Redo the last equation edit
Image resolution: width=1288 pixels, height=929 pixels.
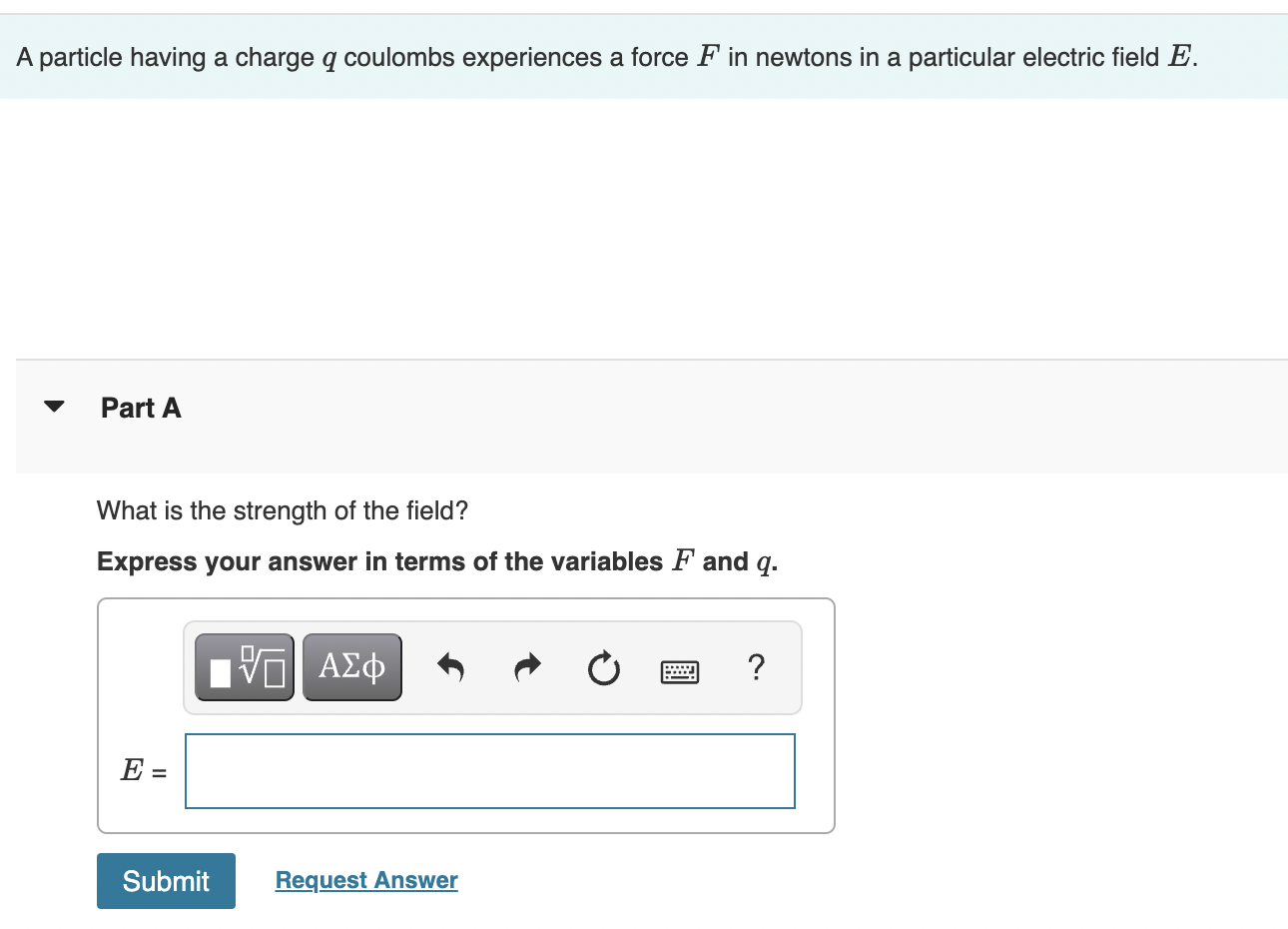tap(526, 668)
